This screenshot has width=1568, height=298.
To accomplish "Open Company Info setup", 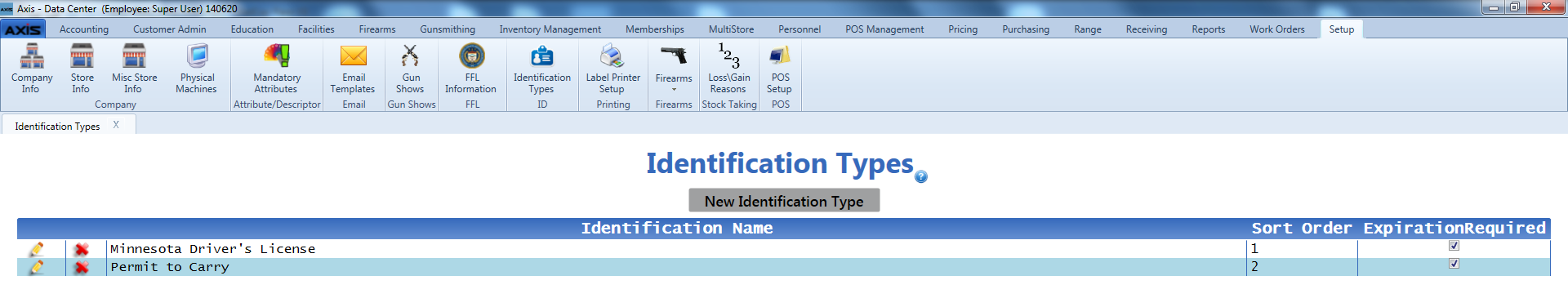I will pos(32,69).
